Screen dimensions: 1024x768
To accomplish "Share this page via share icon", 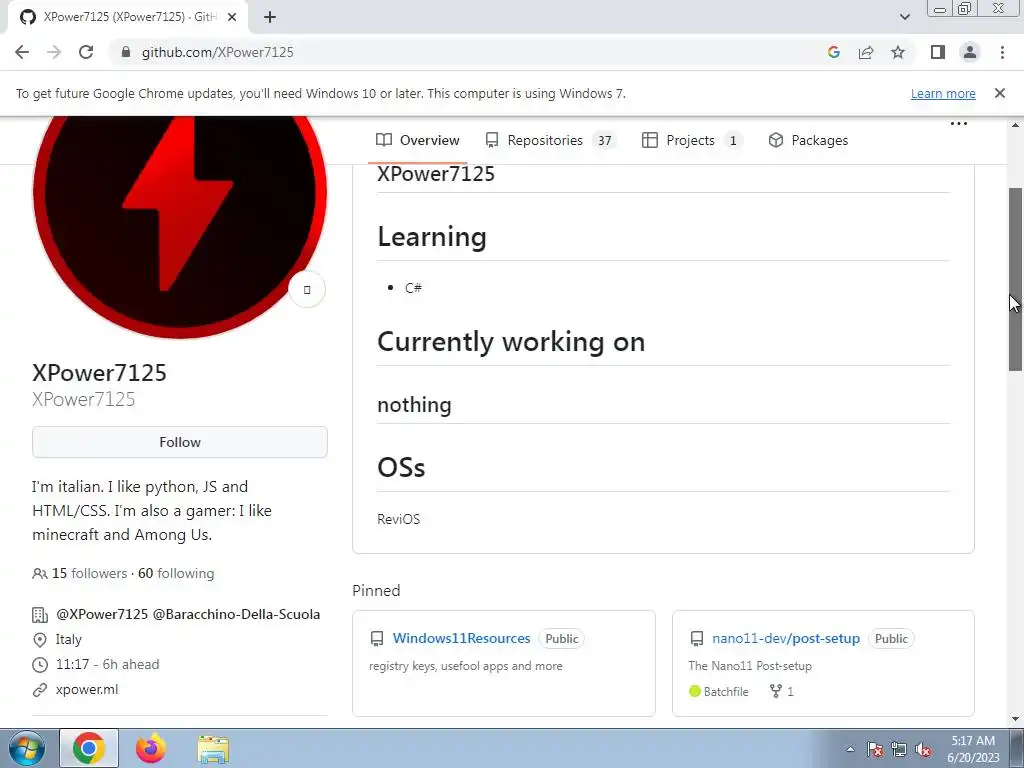I will pos(866,52).
